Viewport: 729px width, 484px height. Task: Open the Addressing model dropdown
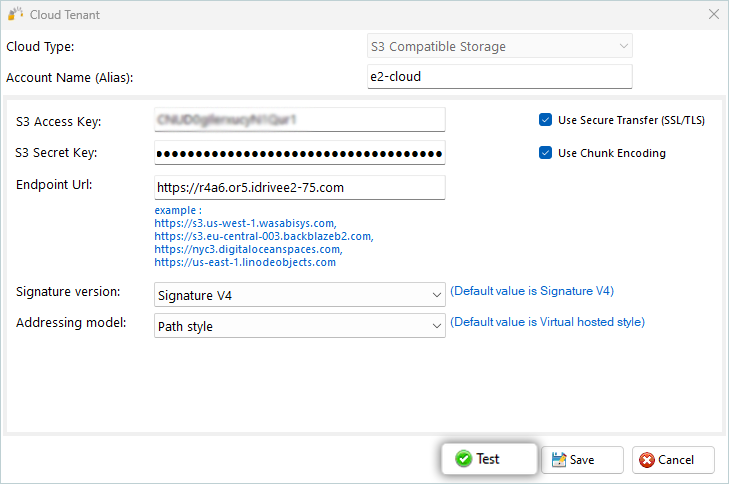(x=300, y=326)
